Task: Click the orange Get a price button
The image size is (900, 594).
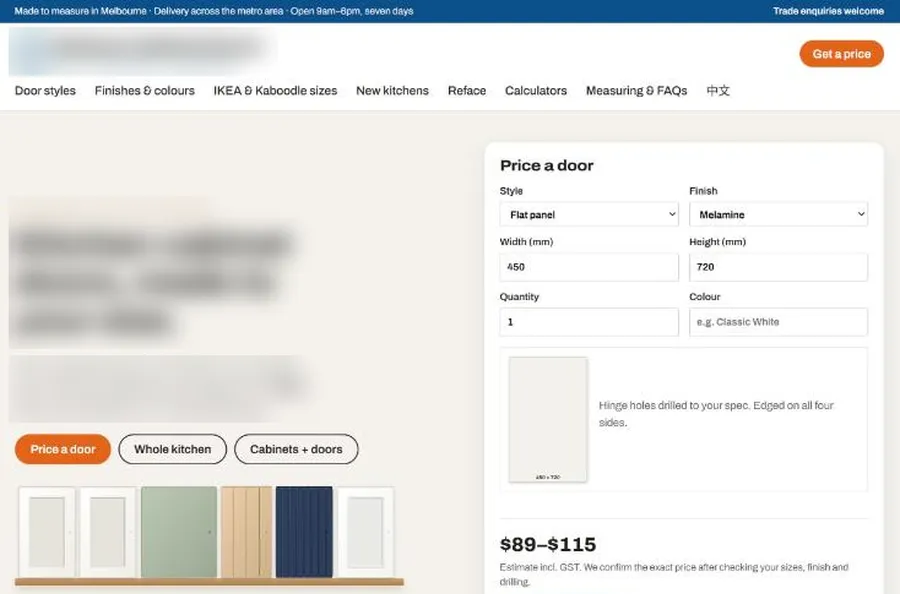Action: [x=841, y=54]
